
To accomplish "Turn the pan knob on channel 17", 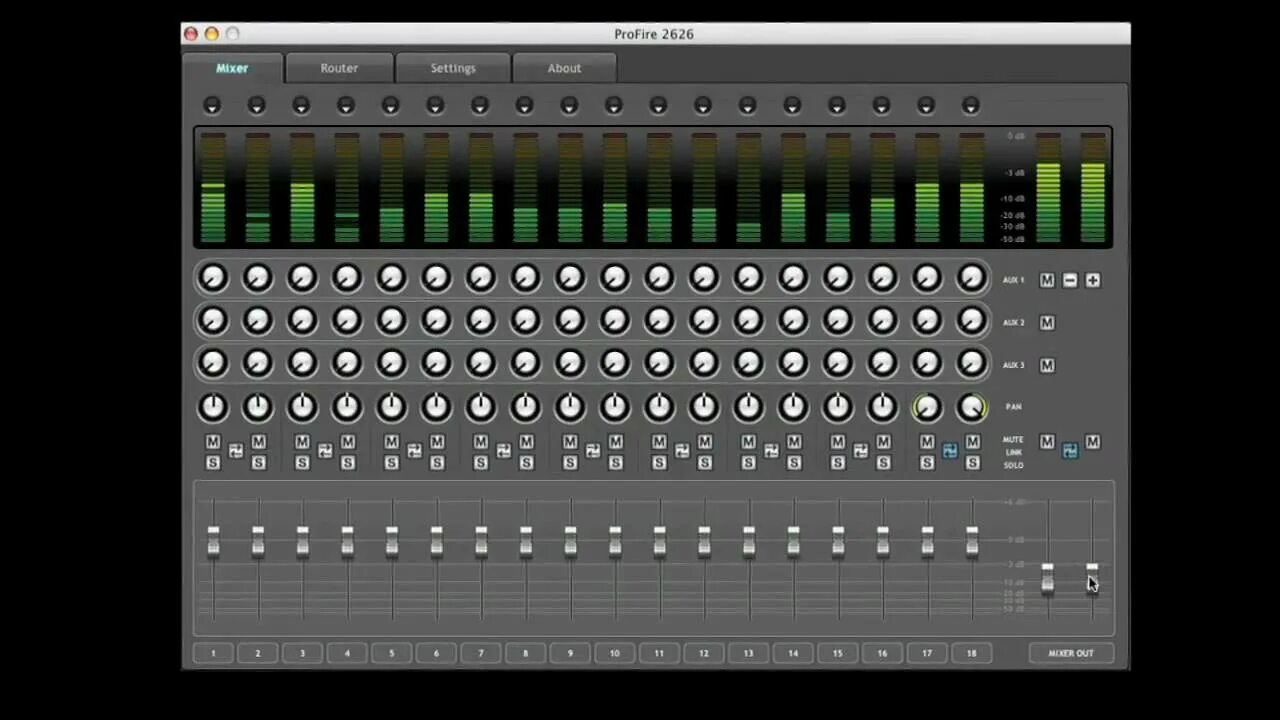I will click(926, 406).
